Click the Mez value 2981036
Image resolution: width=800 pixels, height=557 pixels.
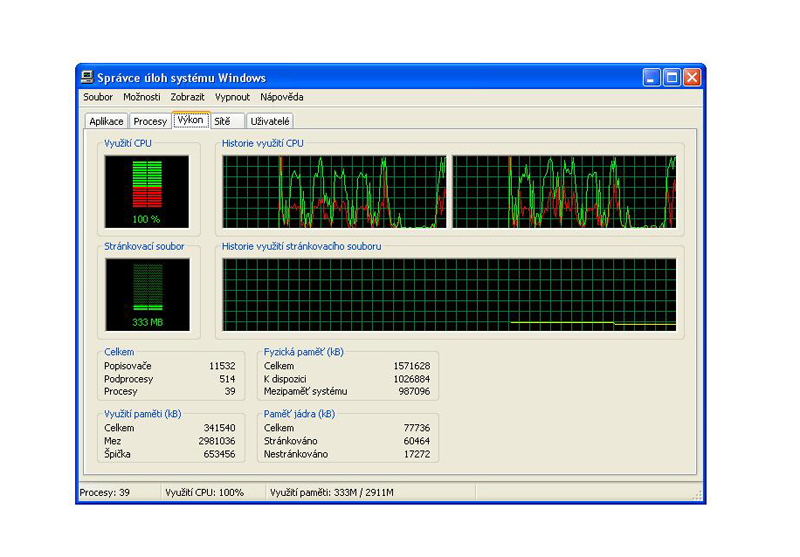(x=217, y=441)
